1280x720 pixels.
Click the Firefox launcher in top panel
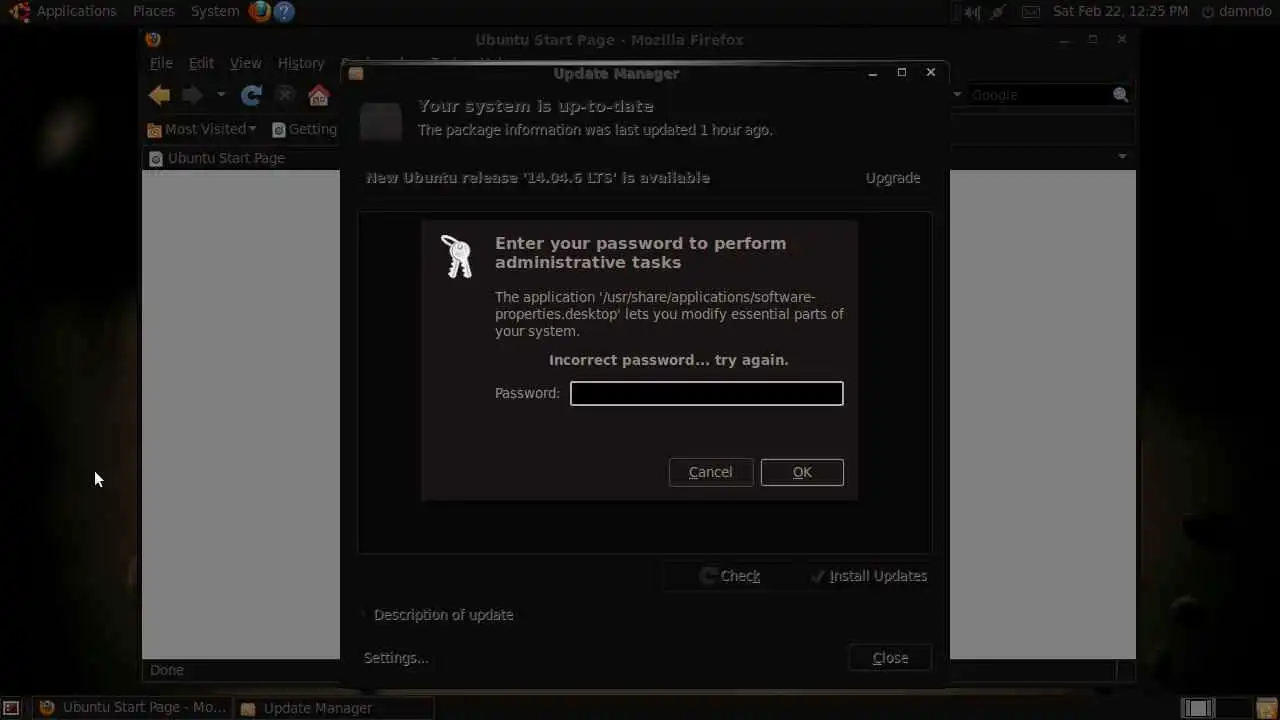click(x=260, y=12)
